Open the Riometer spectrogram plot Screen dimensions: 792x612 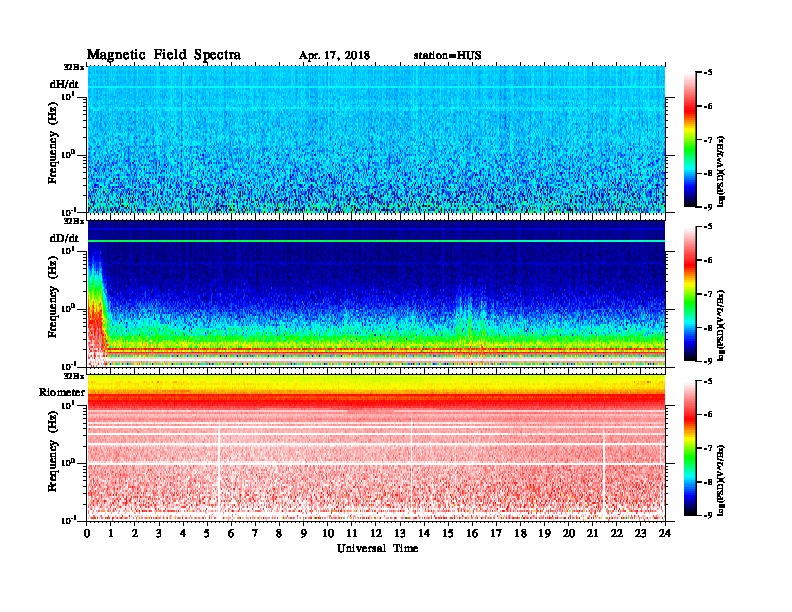(x=376, y=448)
